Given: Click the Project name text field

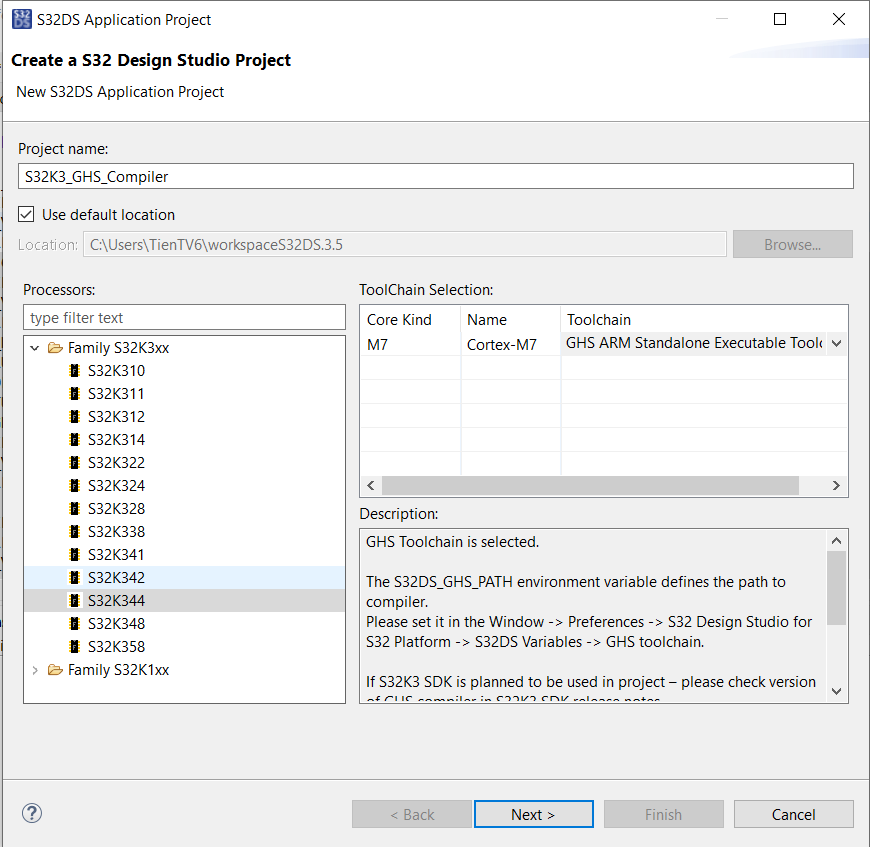Looking at the screenshot, I should 435,177.
